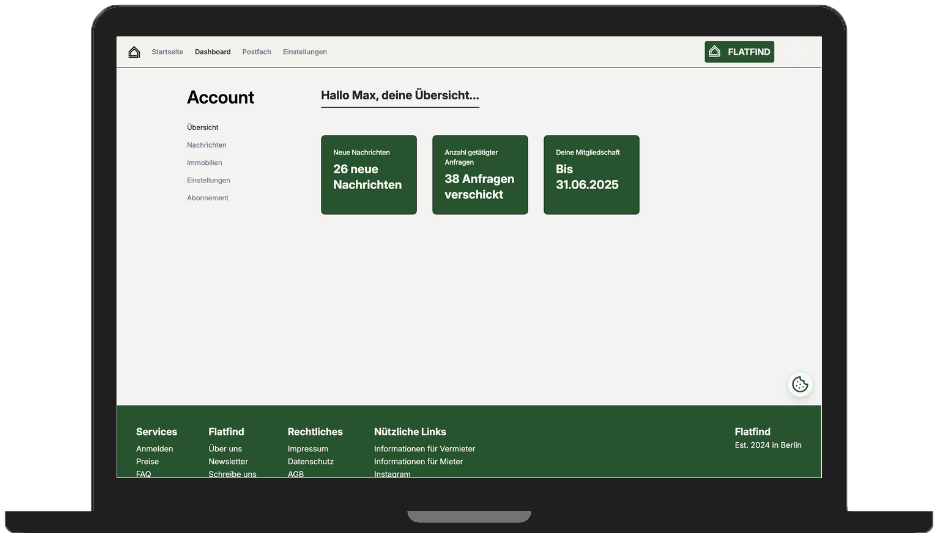Open the 38 Anfragen verschickt card
Screen dimensions: 936x533
click(x=480, y=175)
